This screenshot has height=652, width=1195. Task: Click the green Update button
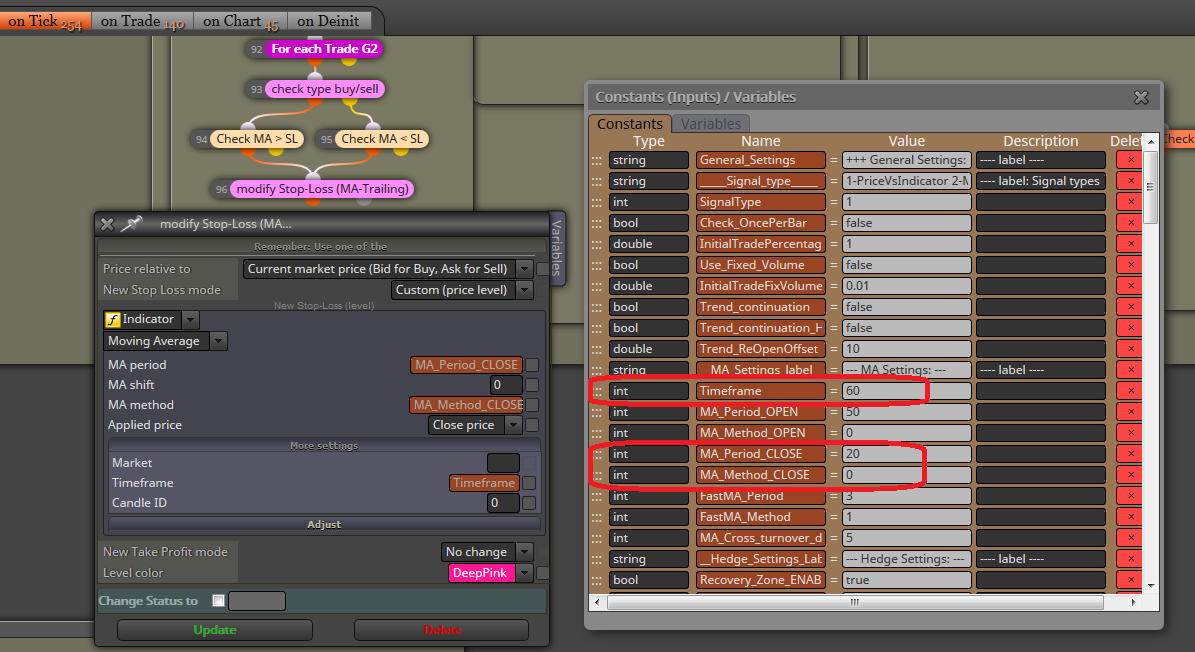point(215,630)
